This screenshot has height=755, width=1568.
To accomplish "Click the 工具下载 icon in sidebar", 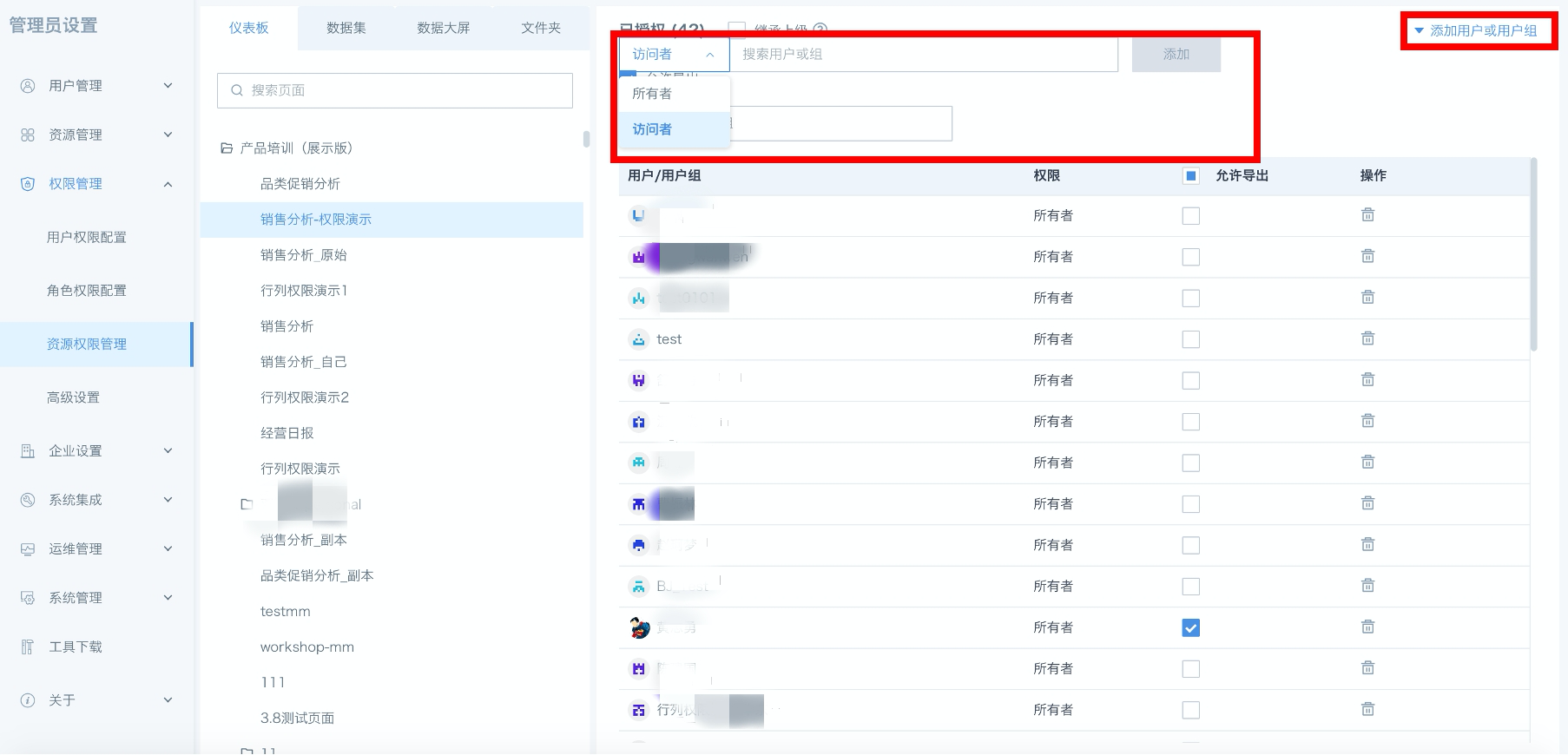I will (x=28, y=647).
